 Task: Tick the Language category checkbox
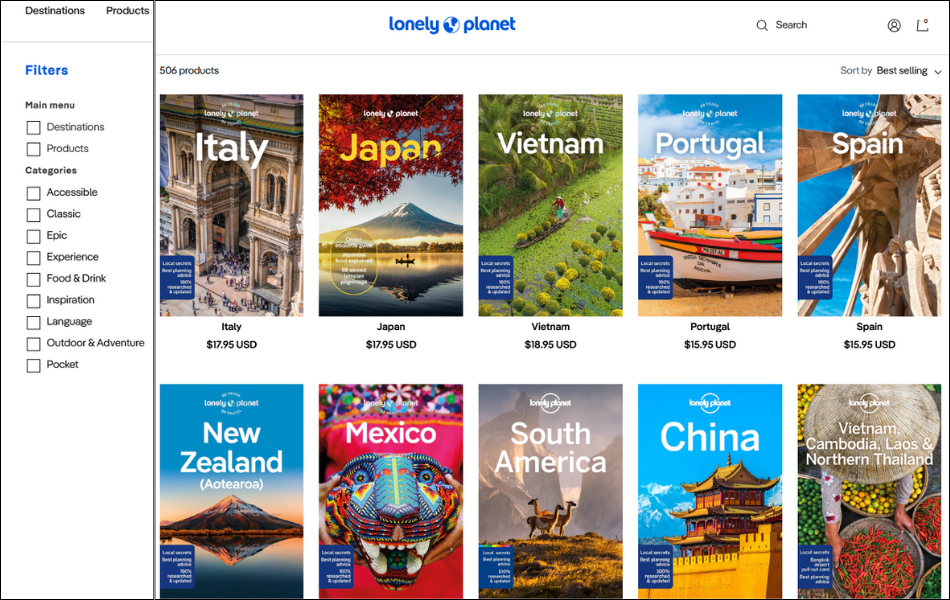[x=34, y=322]
